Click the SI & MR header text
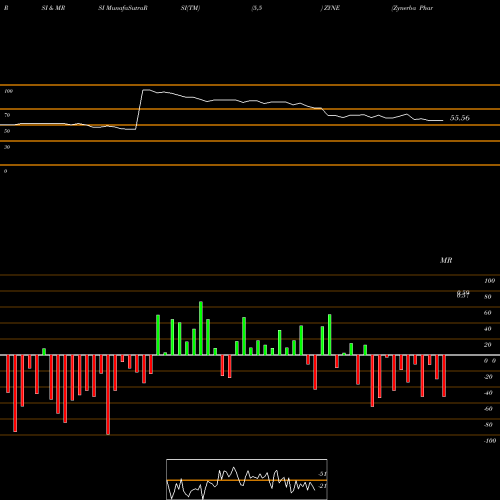500x500 pixels. [53, 8]
